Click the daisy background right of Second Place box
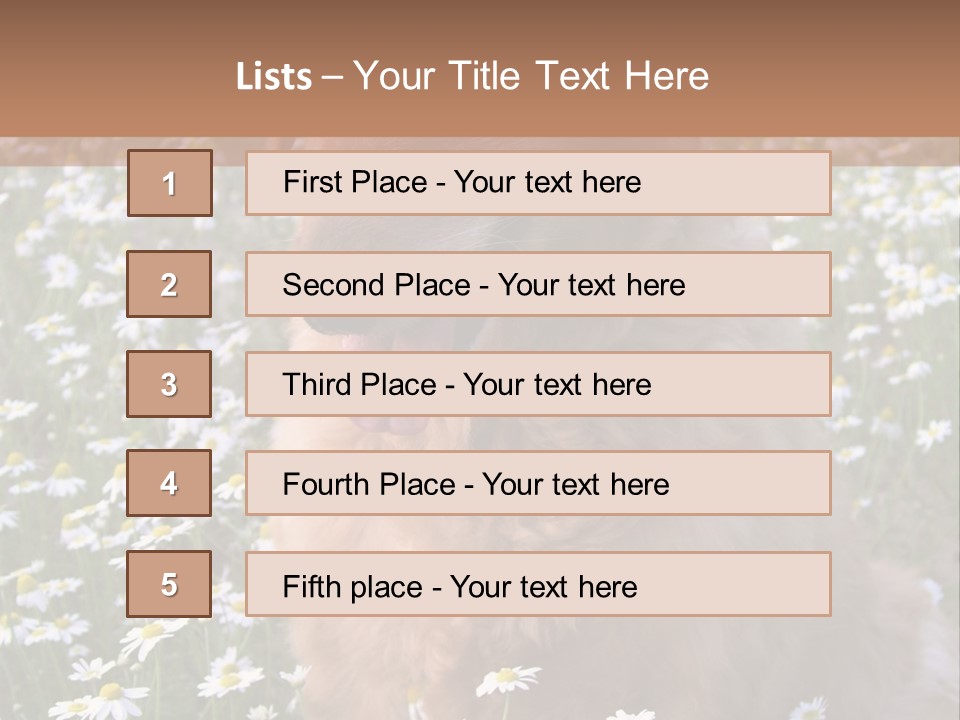 (895, 285)
